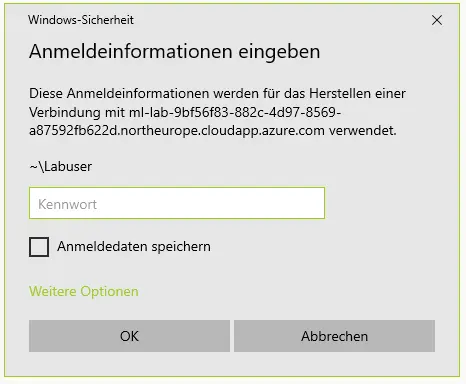Abort the connection with the Abbrechen button
This screenshot has width=466, height=384.
334,336
